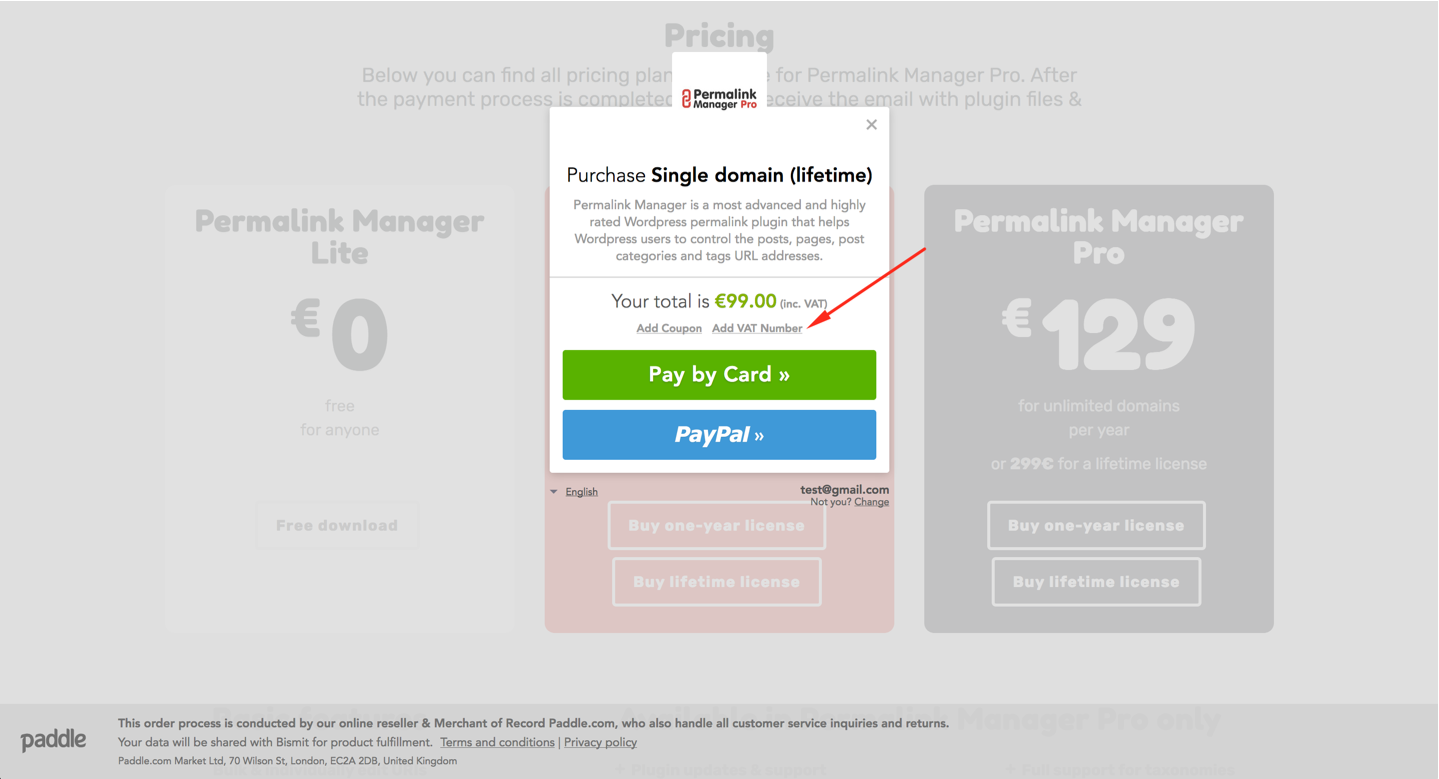Select the Permalink Manager Lite card heading
Image resolution: width=1439 pixels, height=779 pixels.
[340, 236]
